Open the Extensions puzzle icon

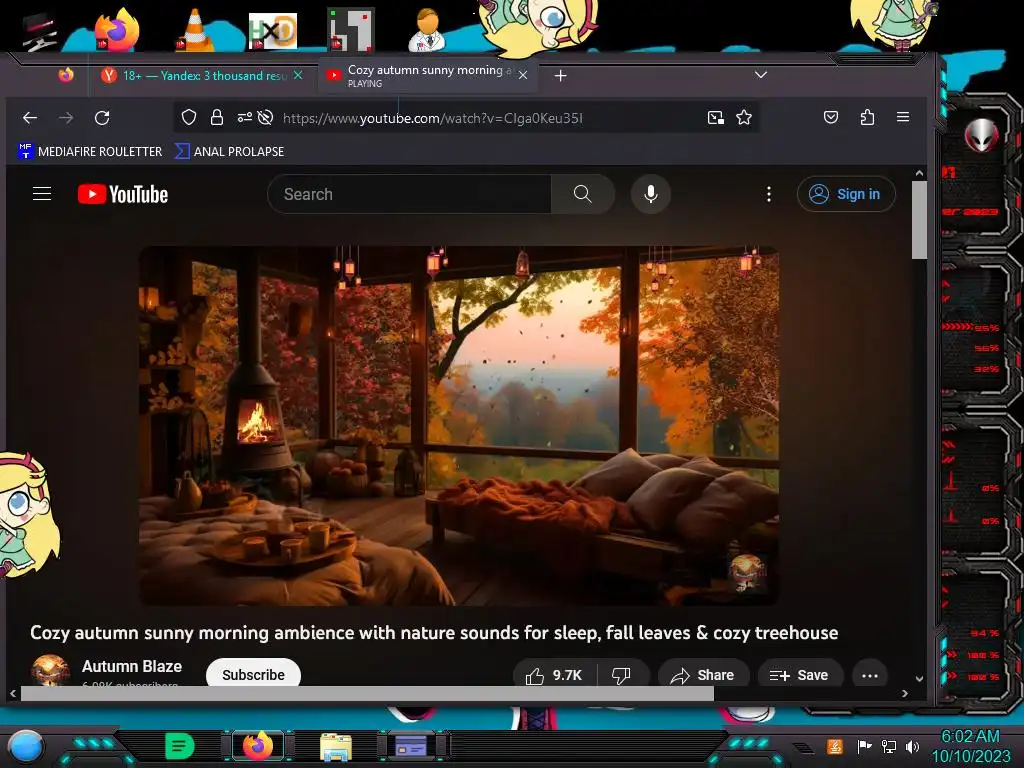pos(867,118)
